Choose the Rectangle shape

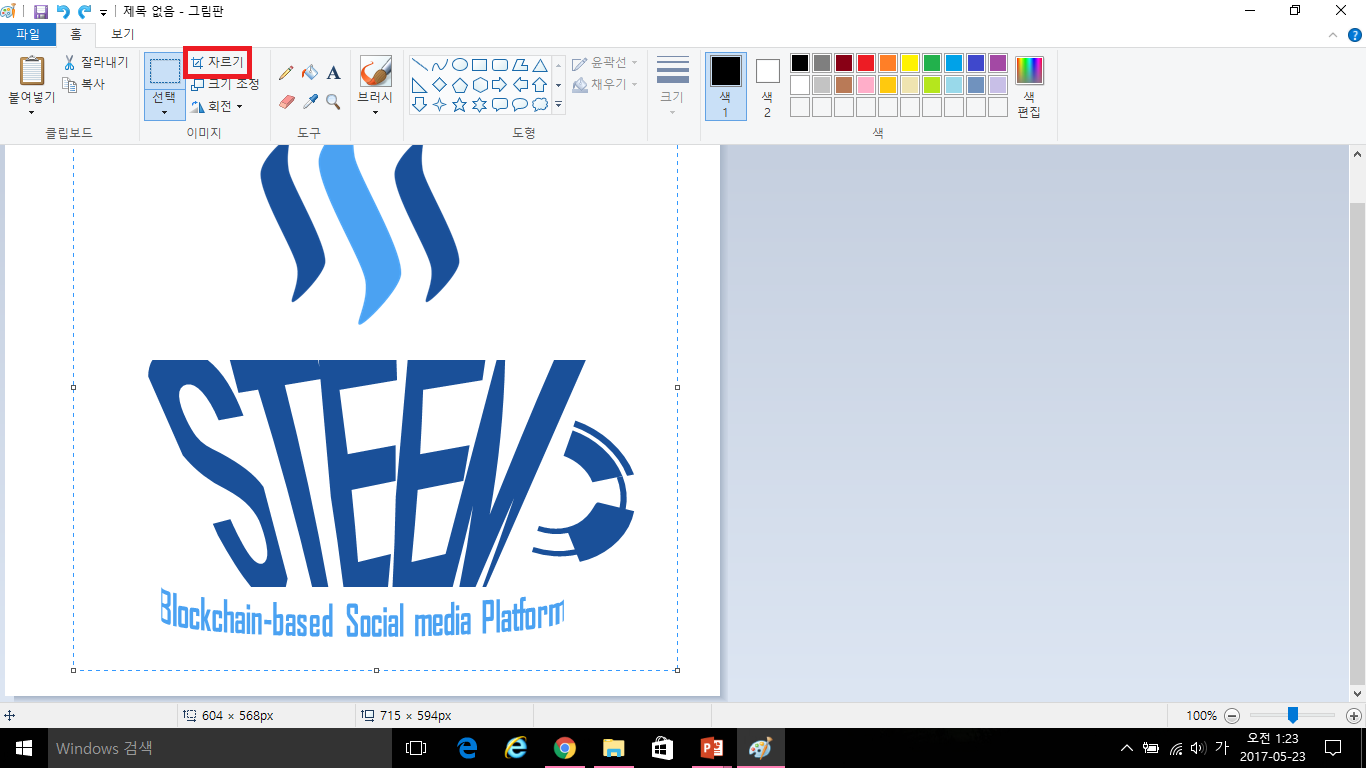tap(479, 65)
